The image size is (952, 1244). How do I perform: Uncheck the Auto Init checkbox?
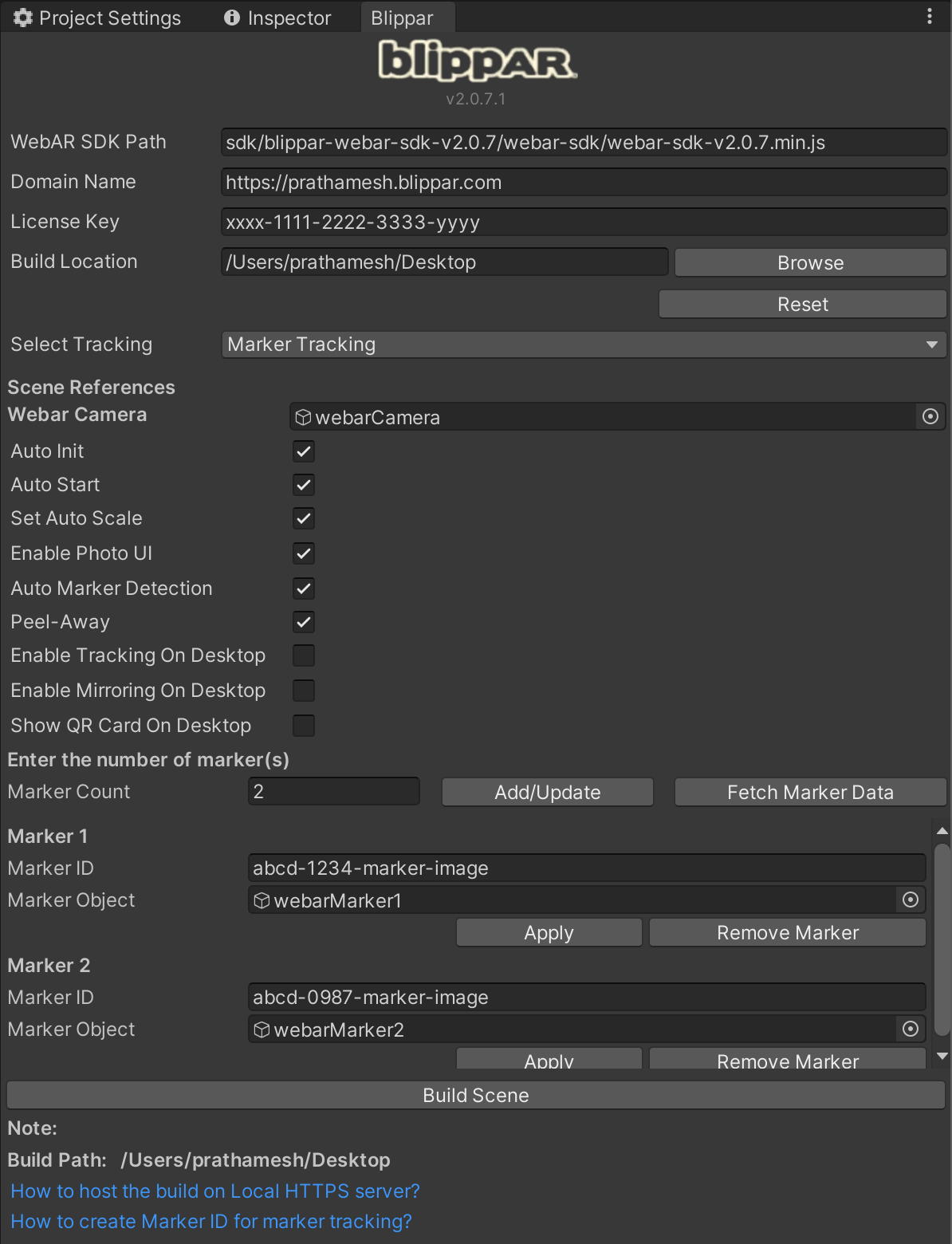pos(304,451)
